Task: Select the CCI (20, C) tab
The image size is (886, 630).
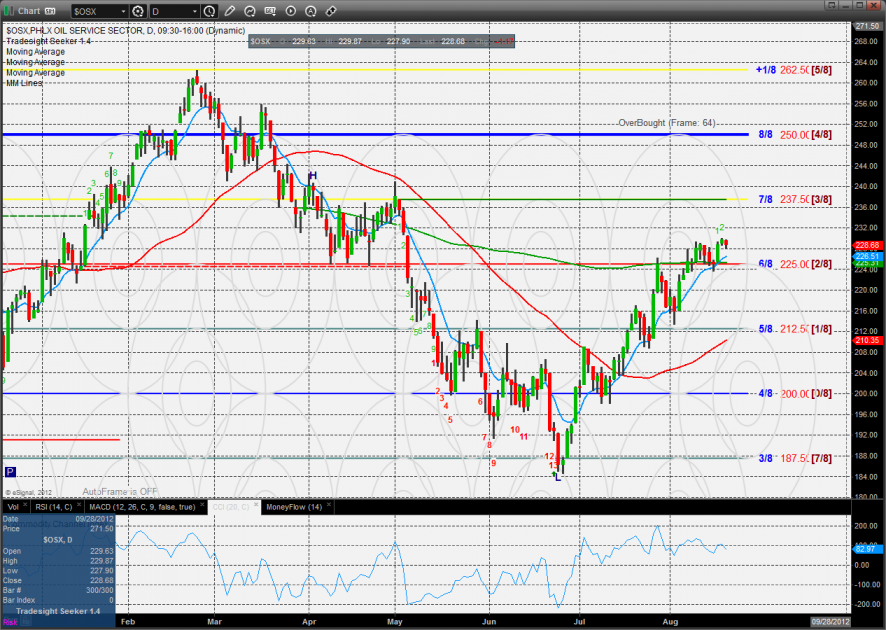Action: [x=231, y=507]
